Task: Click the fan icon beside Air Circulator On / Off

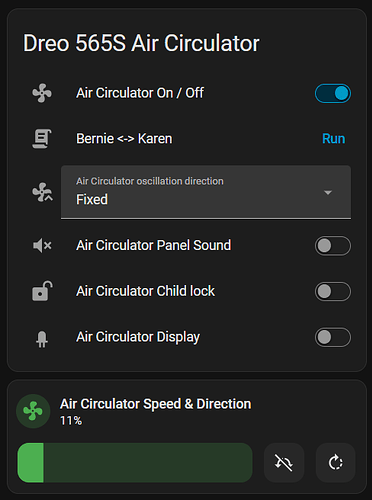Action: point(42,93)
